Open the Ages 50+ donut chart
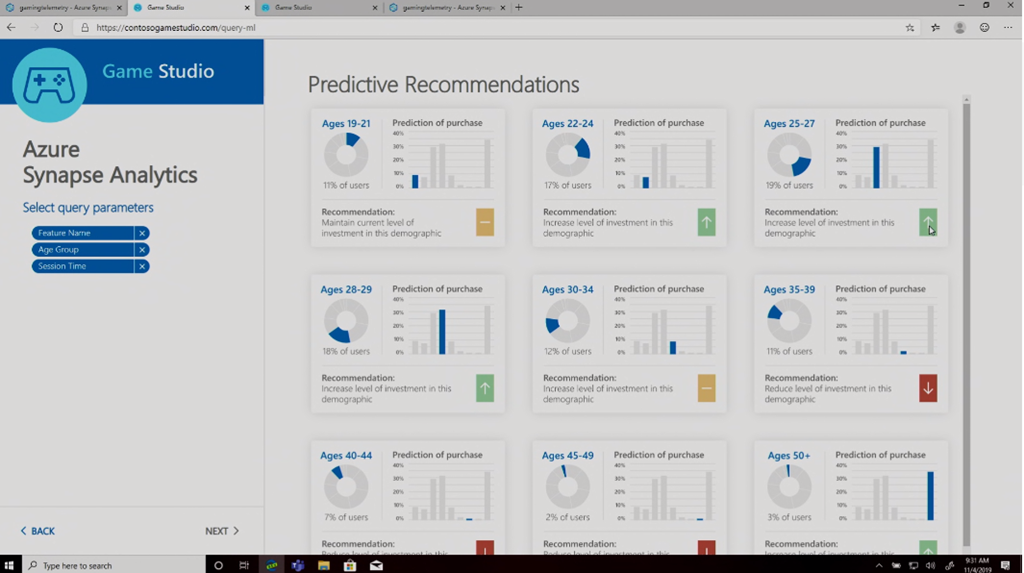Screen dimensions: 1024x573 point(789,487)
